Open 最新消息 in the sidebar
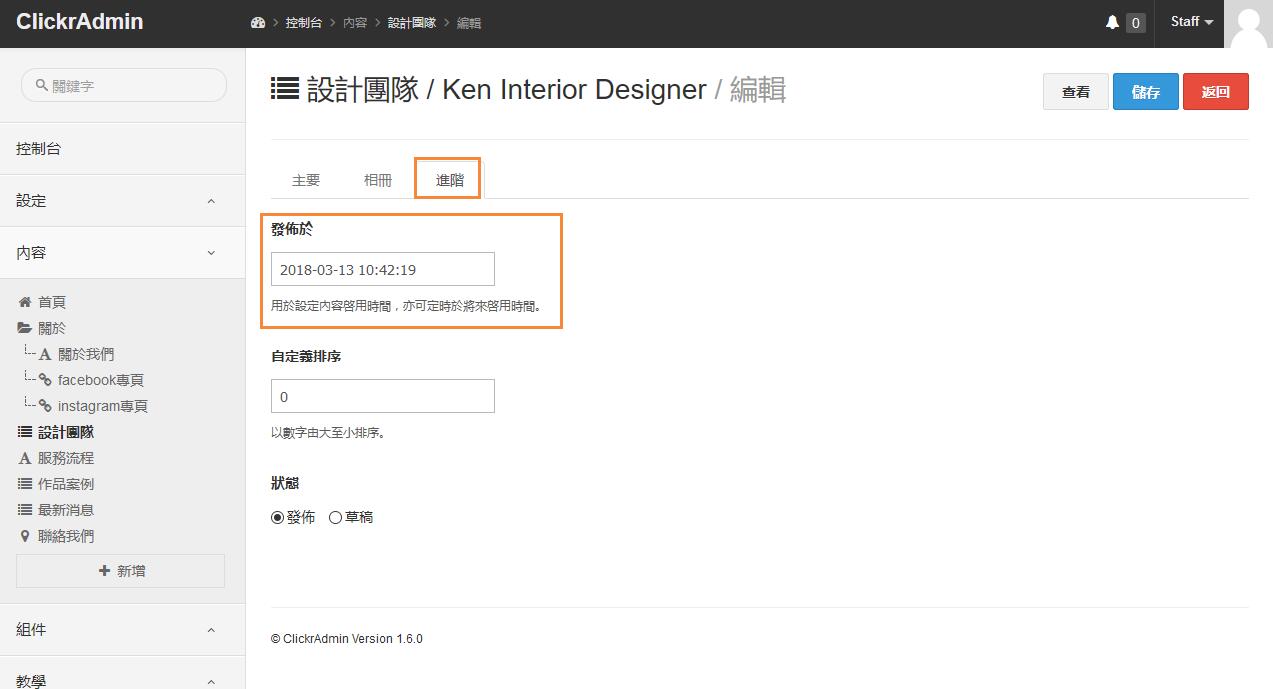This screenshot has height=689, width=1273. pos(66,510)
